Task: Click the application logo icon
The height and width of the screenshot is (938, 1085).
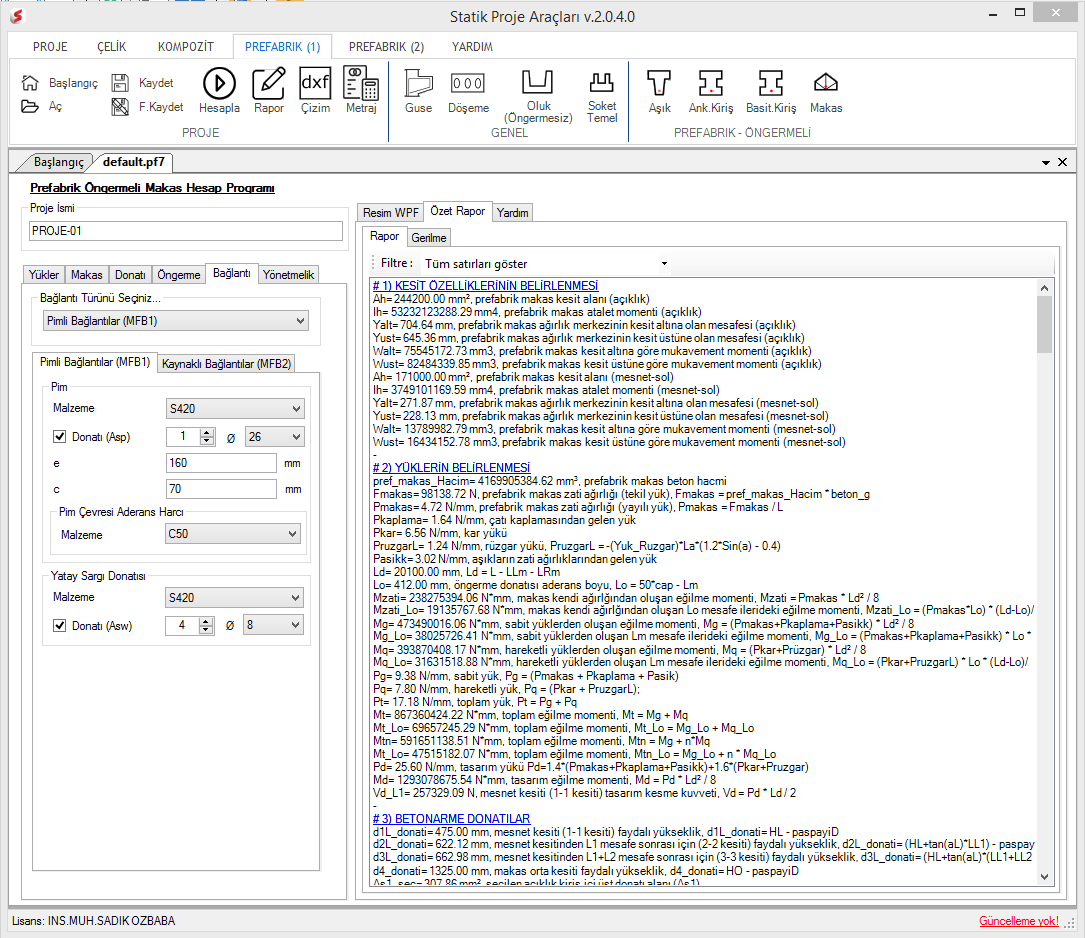Action: pyautogui.click(x=17, y=16)
